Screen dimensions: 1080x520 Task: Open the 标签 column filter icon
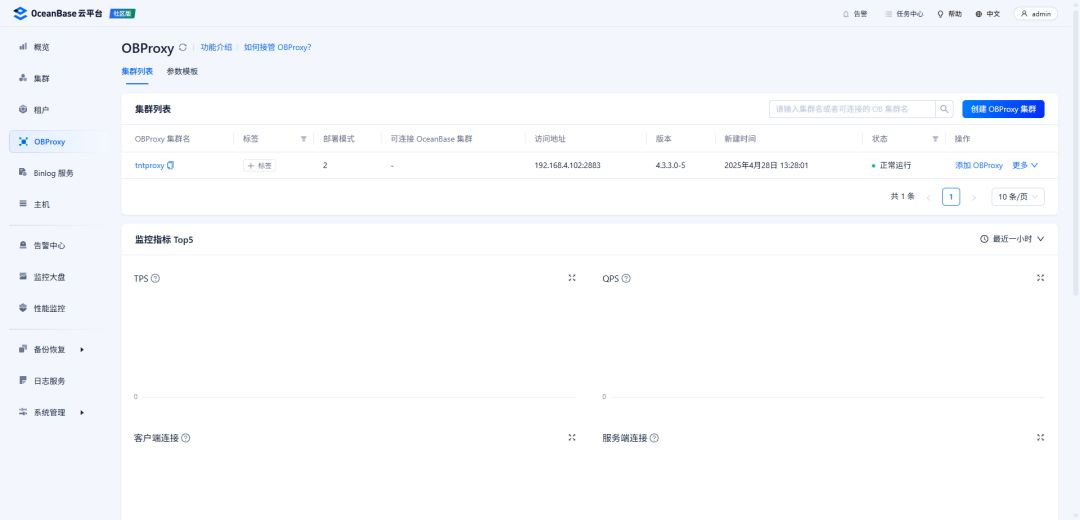[x=304, y=139]
